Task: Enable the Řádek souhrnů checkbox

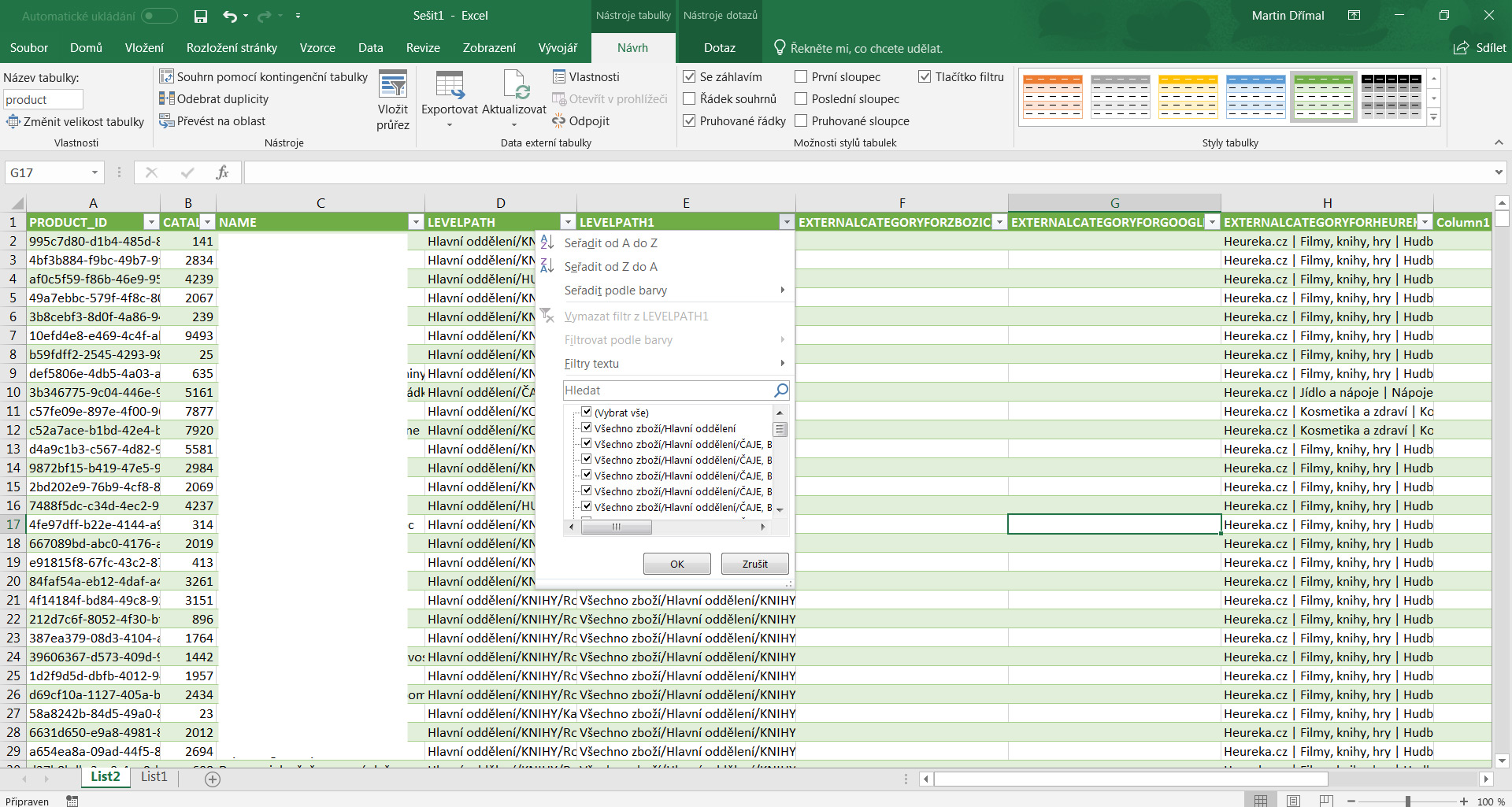Action: (690, 99)
